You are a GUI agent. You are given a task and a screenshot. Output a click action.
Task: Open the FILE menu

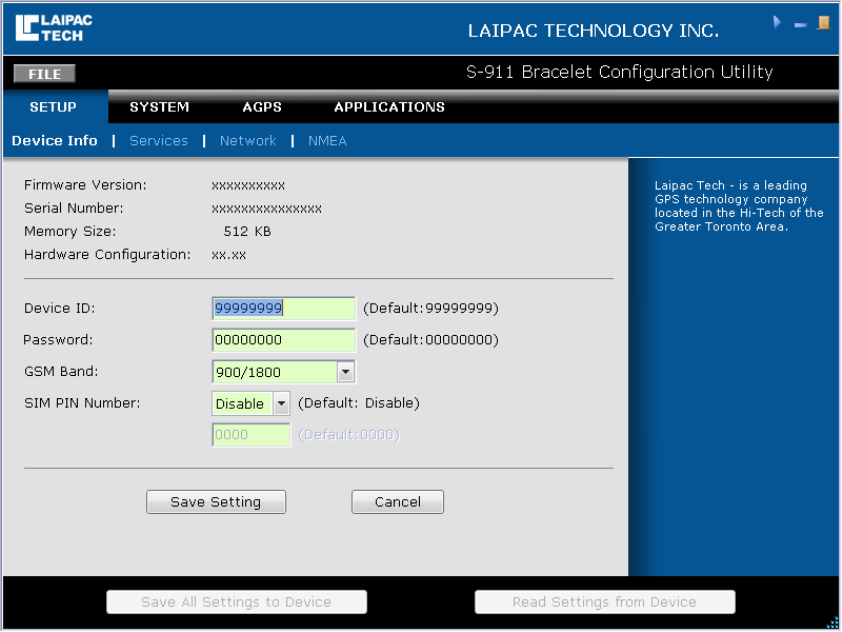(45, 74)
